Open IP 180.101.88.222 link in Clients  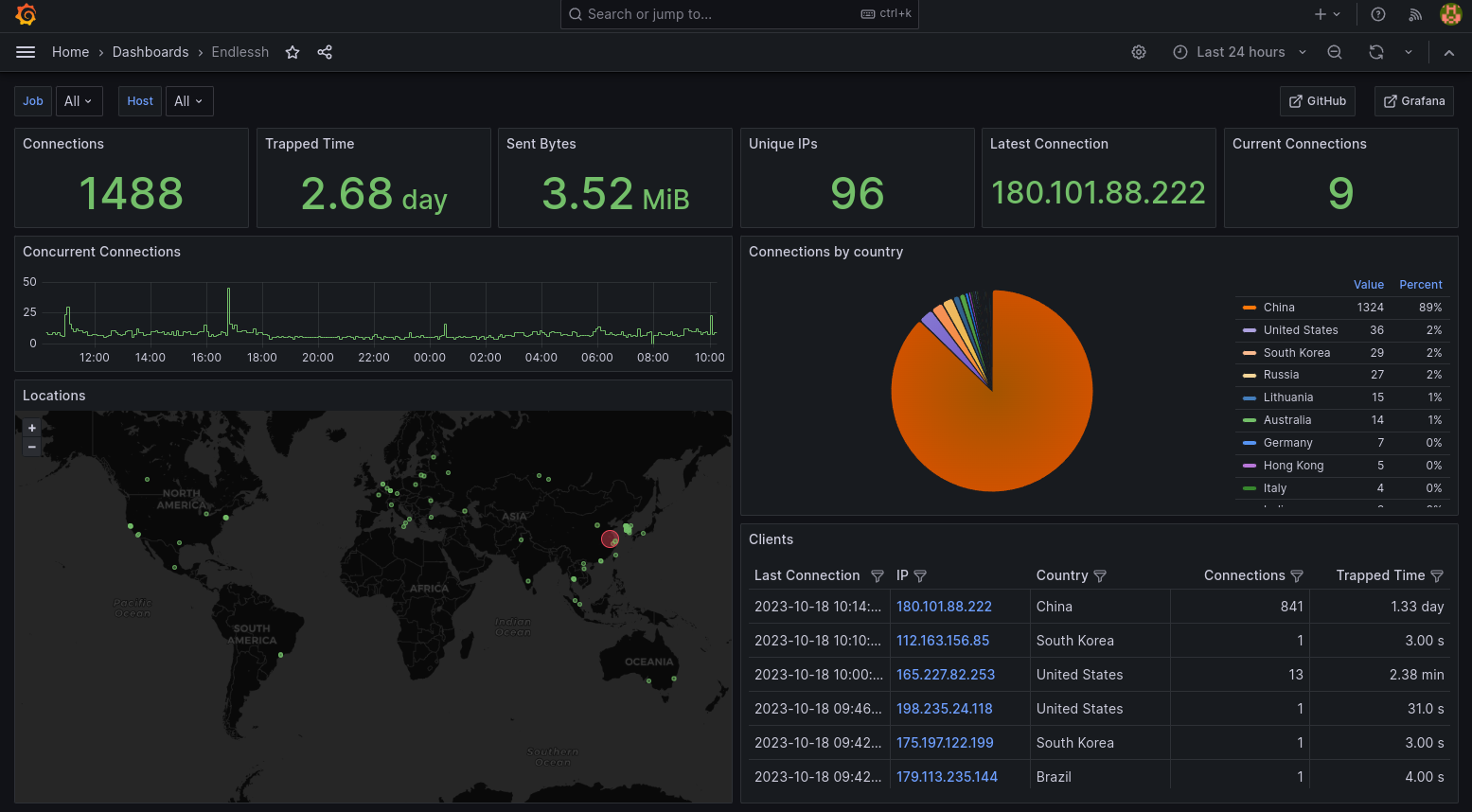(944, 607)
